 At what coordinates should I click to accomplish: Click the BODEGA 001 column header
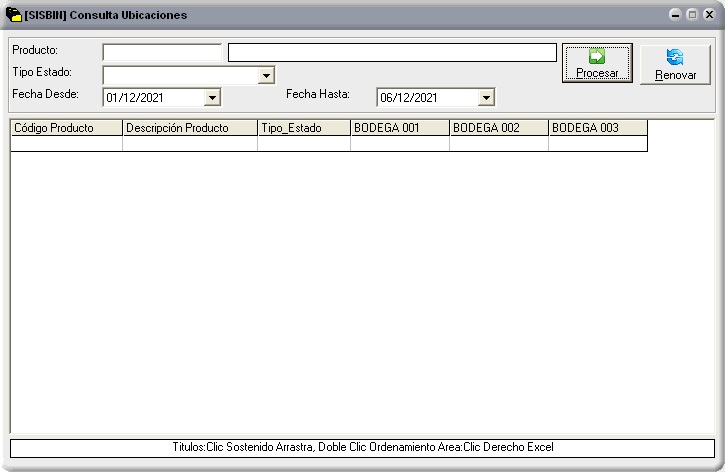(399, 128)
